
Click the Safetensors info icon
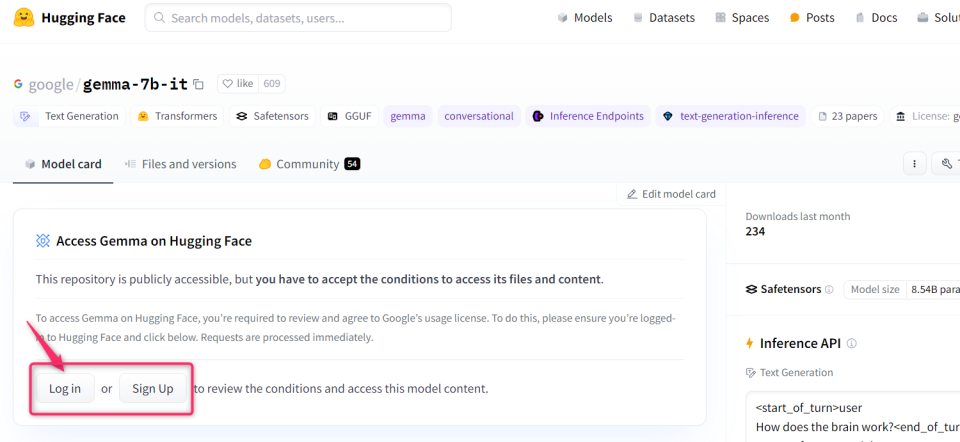829,290
